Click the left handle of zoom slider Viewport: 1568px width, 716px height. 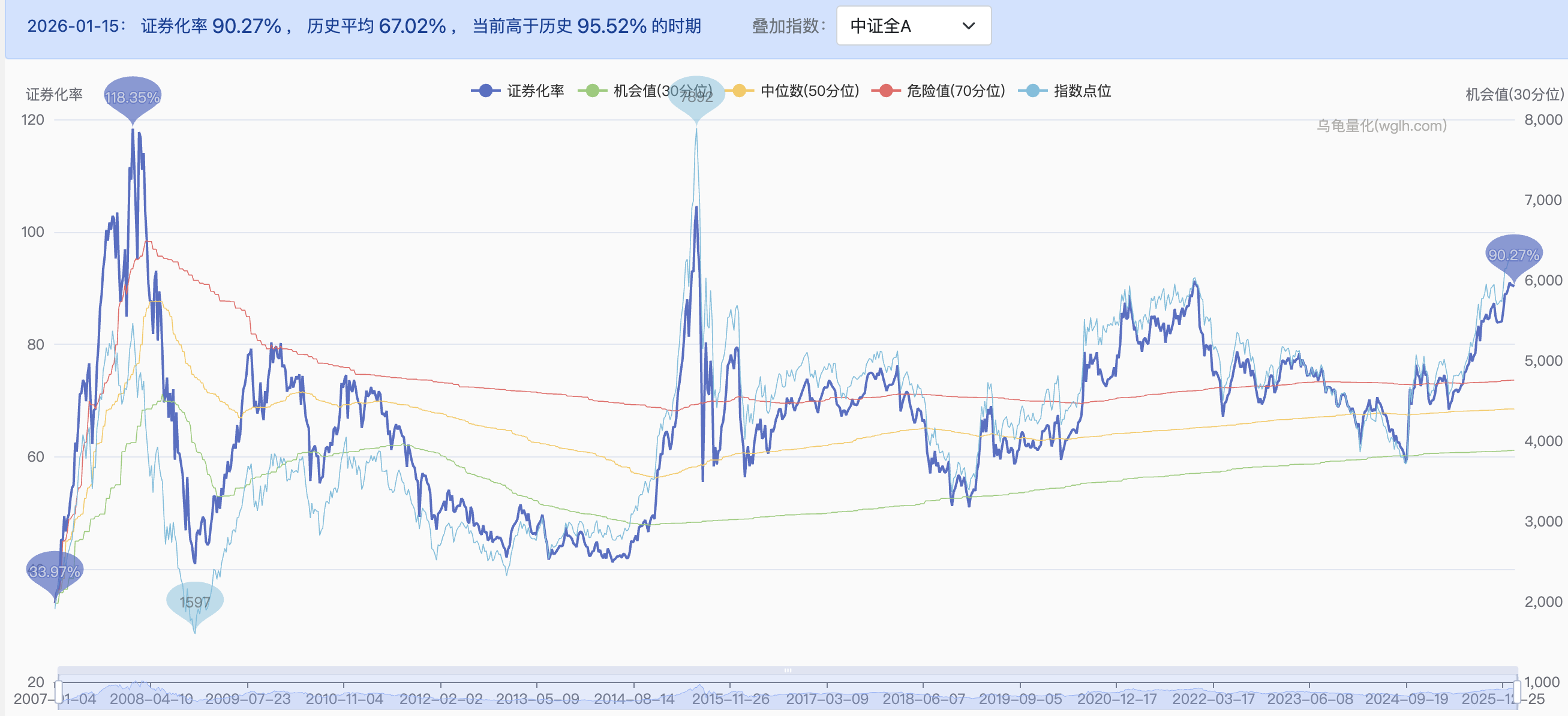click(x=58, y=691)
